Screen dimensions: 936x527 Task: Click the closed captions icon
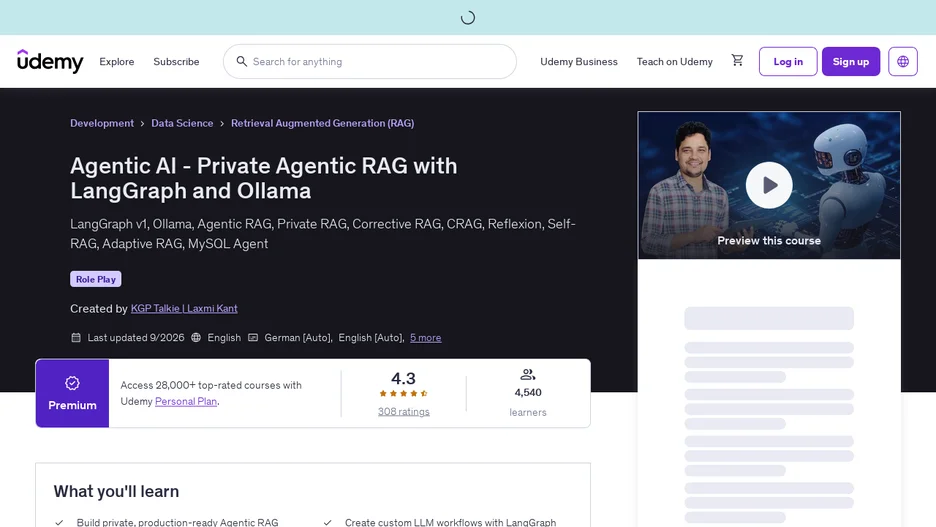(253, 338)
